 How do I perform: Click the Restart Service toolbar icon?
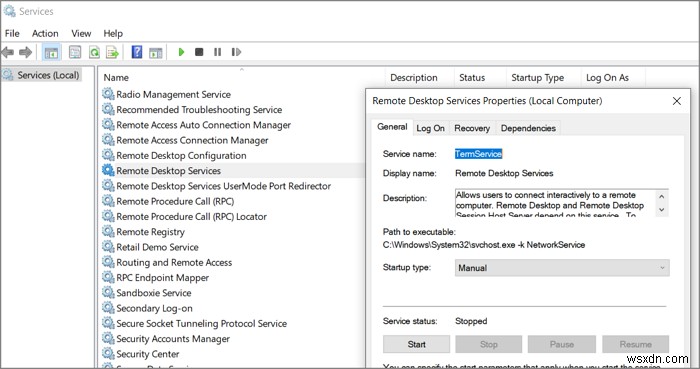coord(236,52)
